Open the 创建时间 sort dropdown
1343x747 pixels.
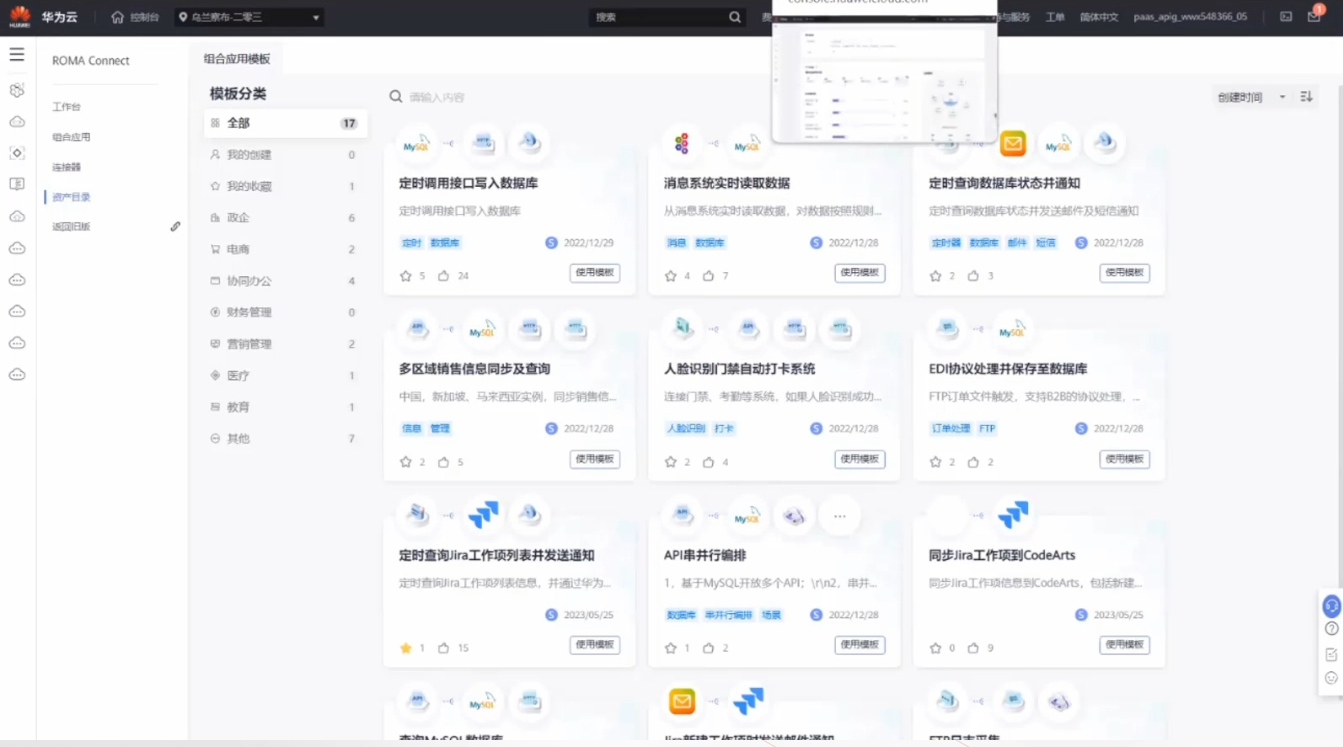tap(1251, 97)
